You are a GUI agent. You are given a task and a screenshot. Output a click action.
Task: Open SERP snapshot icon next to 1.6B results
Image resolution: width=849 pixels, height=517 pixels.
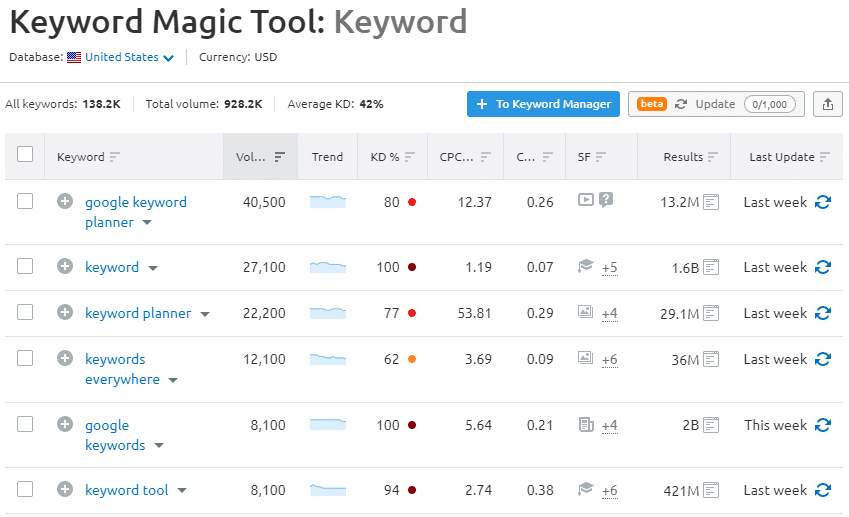[x=711, y=267]
